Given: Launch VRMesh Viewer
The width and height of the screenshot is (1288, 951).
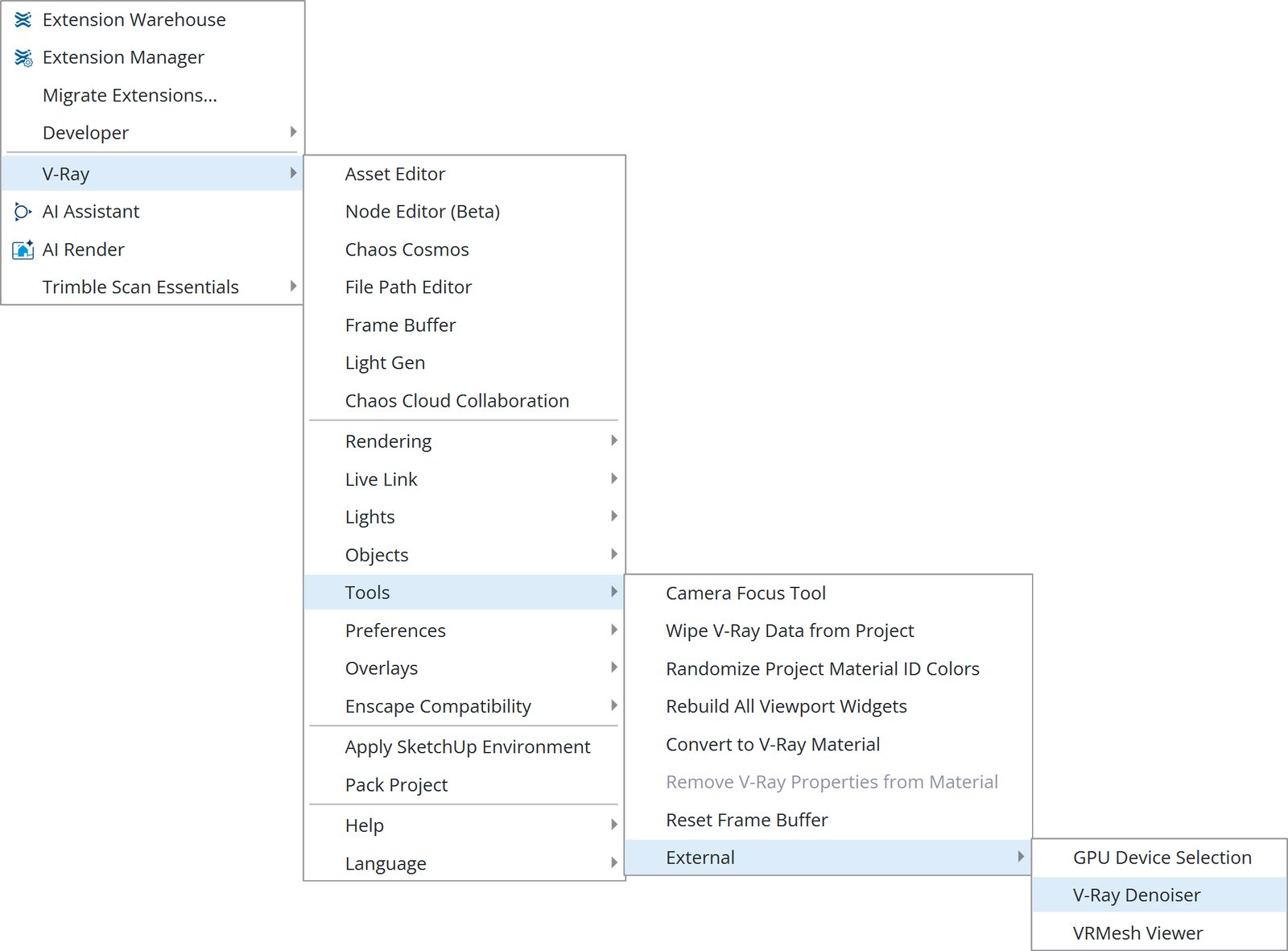Looking at the screenshot, I should 1159,933.
